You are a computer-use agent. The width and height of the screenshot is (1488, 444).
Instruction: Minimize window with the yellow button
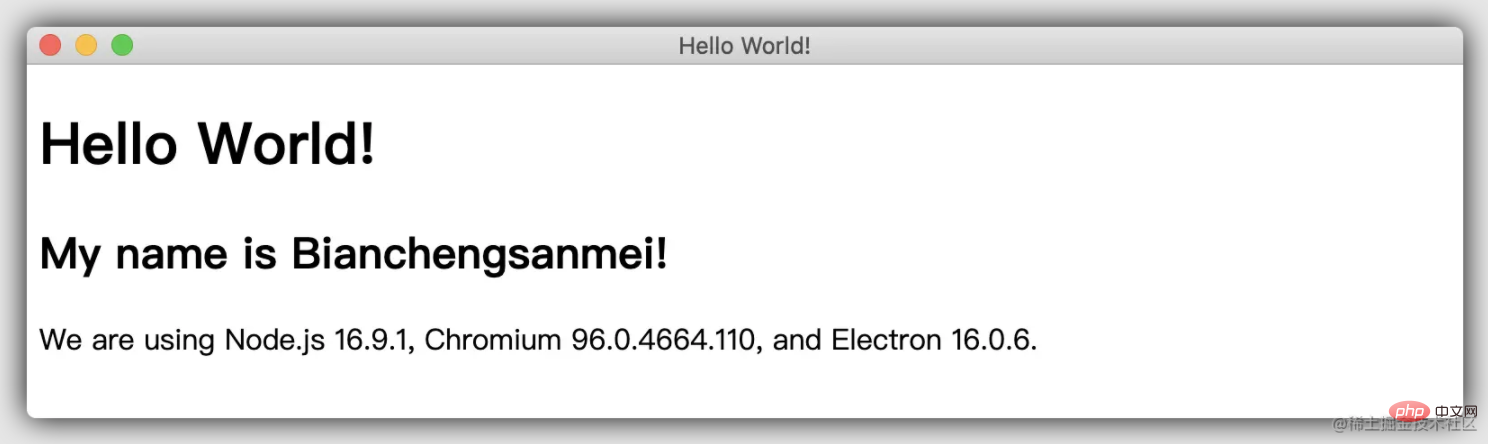pos(86,45)
